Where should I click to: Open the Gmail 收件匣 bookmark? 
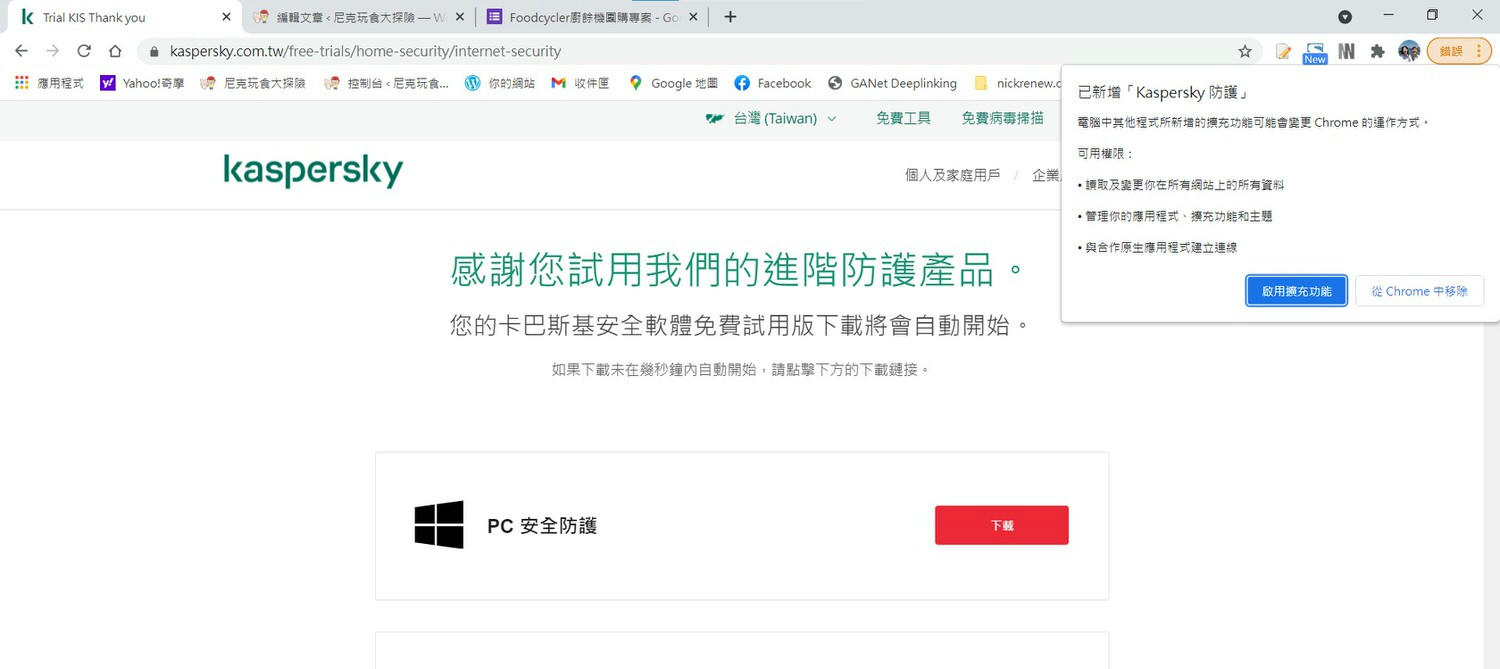pyautogui.click(x=580, y=83)
